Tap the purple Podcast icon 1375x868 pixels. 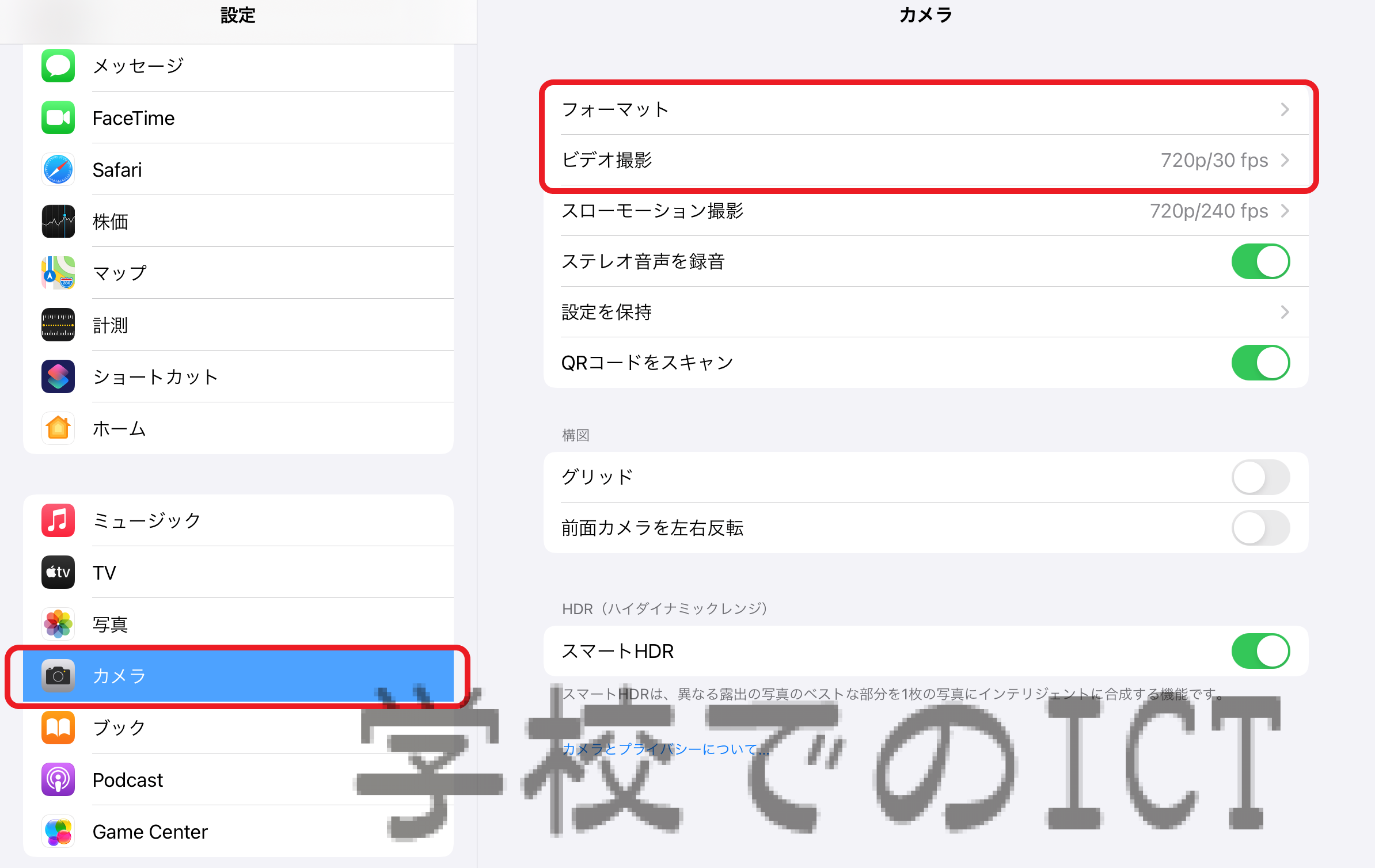[58, 779]
